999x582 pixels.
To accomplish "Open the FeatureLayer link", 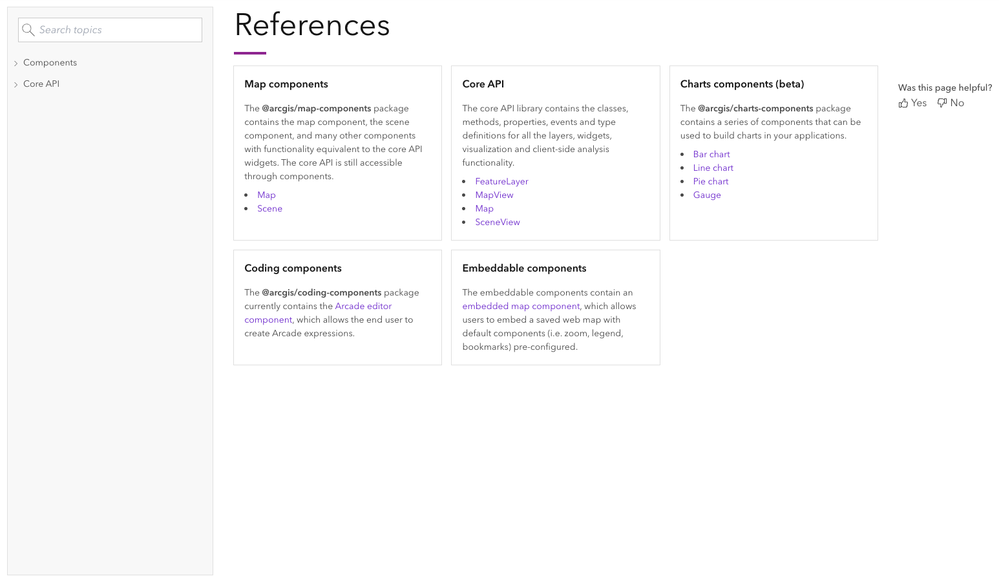I will tap(502, 182).
